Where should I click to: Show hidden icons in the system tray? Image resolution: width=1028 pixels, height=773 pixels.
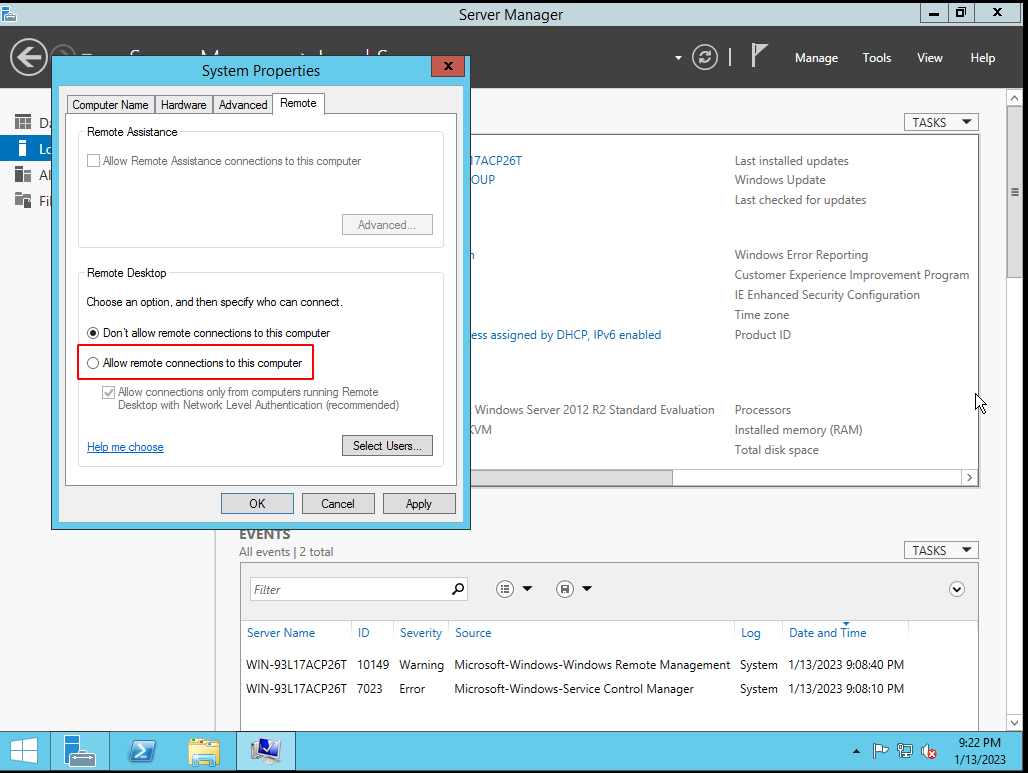pos(856,751)
